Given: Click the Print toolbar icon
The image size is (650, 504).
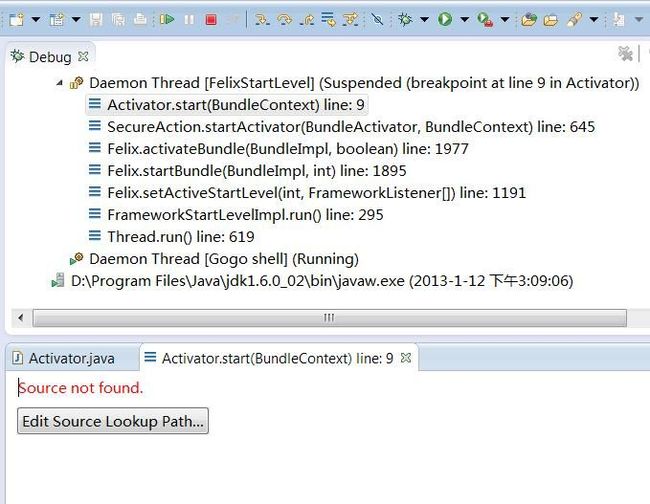Looking at the screenshot, I should click(x=141, y=19).
